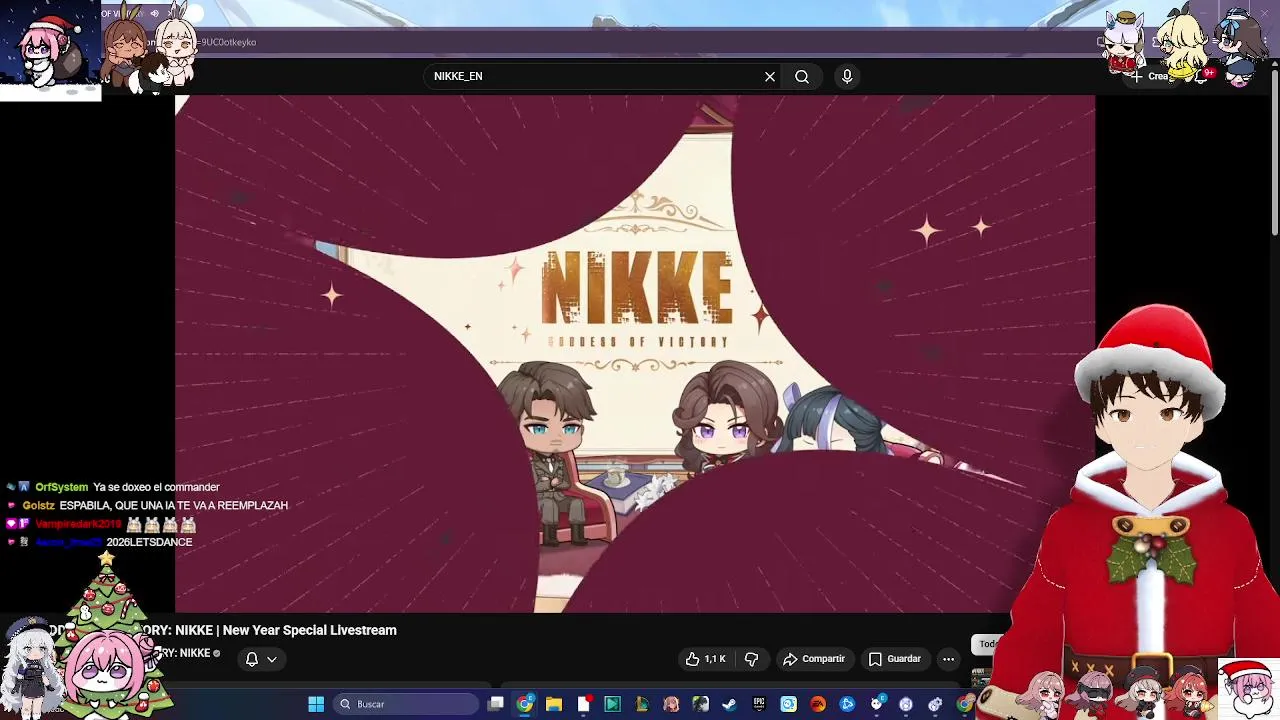Open the Windows Start menu

click(x=316, y=704)
